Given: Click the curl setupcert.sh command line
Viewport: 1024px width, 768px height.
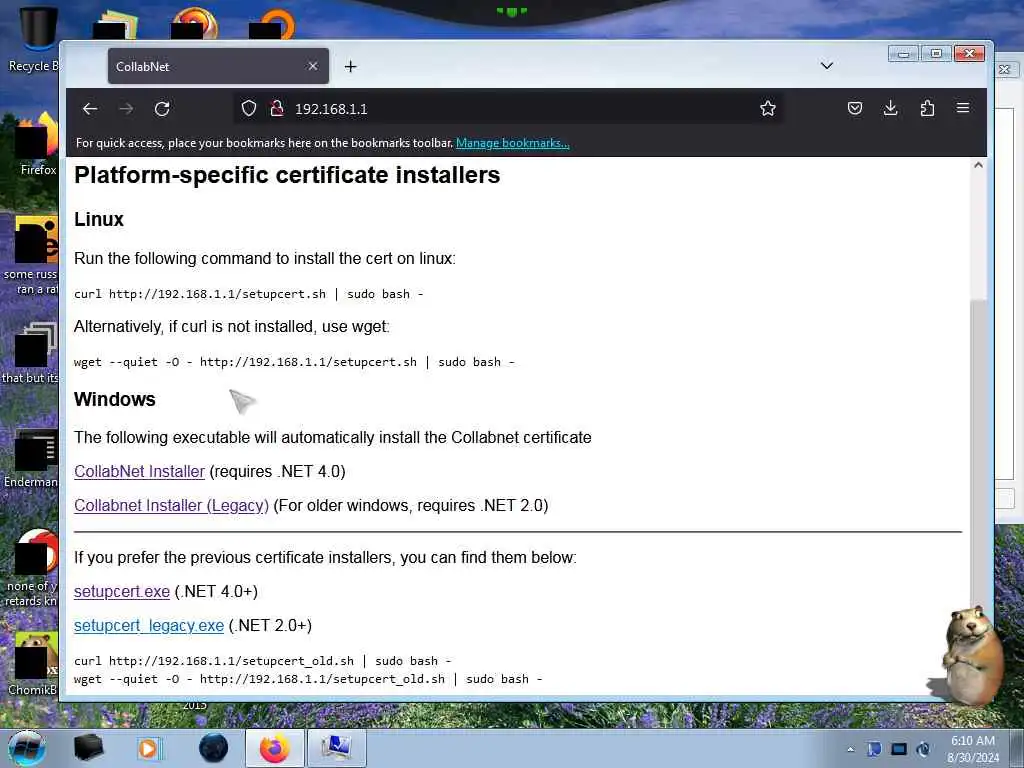Looking at the screenshot, I should tap(249, 294).
